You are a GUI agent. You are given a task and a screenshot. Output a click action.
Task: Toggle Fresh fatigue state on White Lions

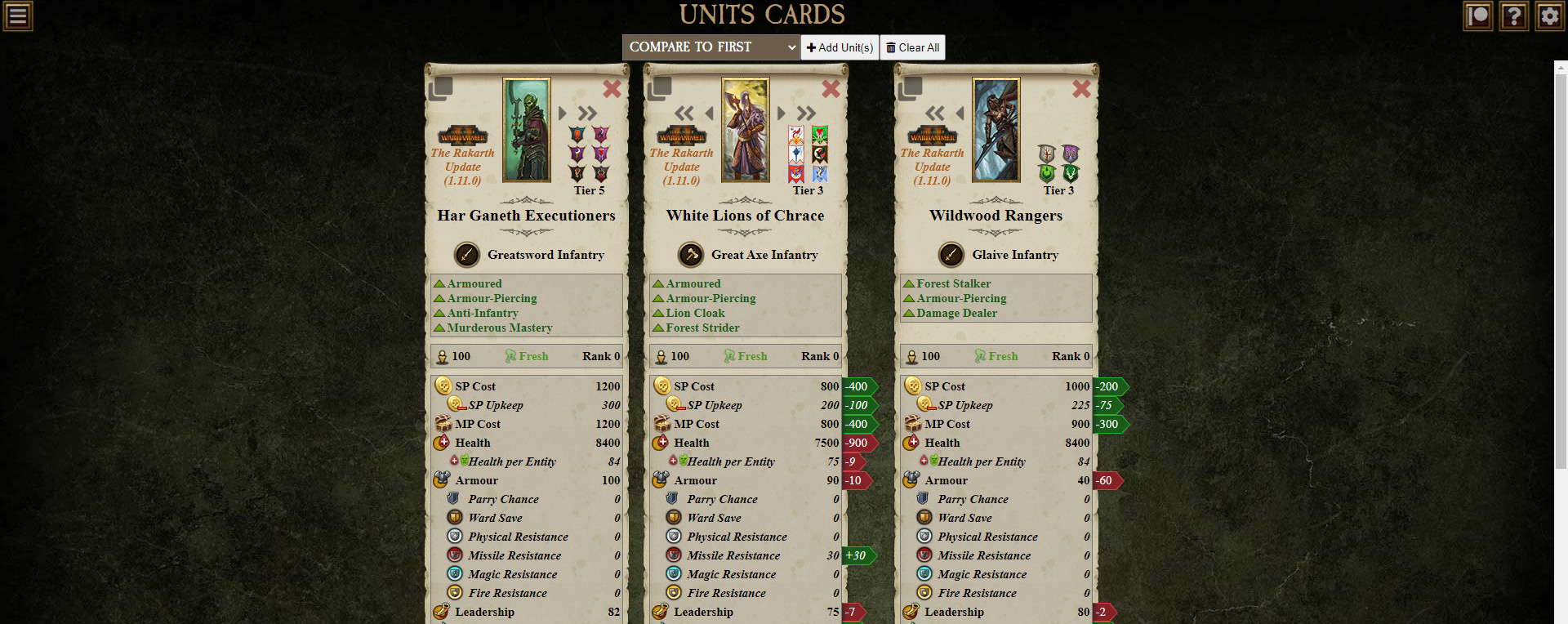pyautogui.click(x=746, y=356)
